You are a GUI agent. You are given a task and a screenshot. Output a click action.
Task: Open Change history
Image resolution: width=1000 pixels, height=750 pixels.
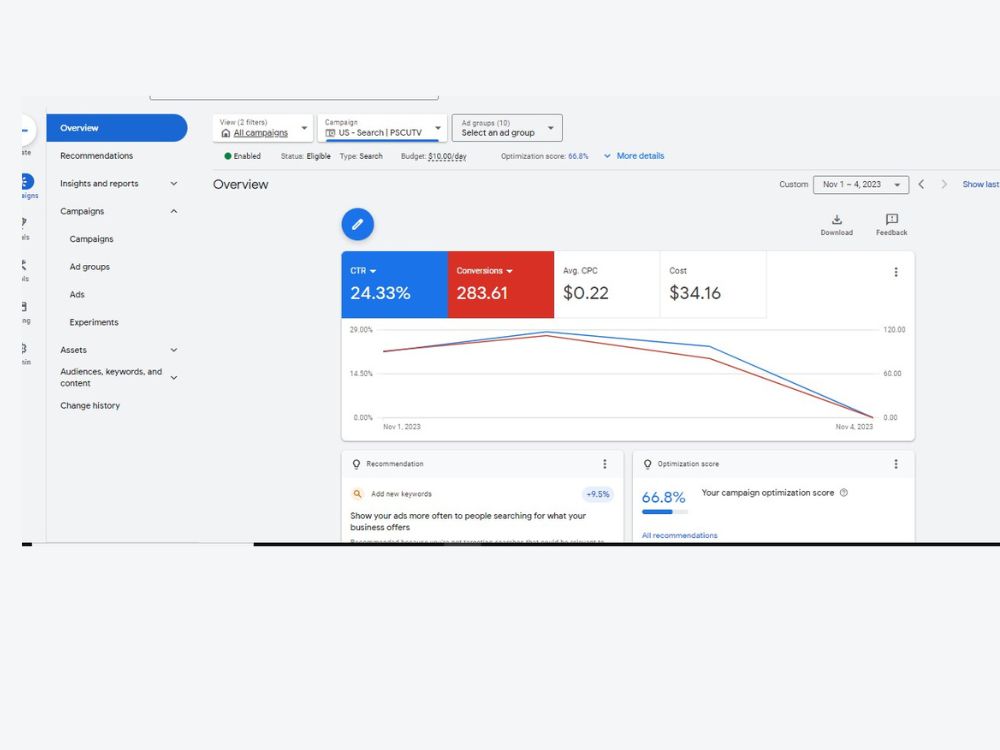point(90,406)
